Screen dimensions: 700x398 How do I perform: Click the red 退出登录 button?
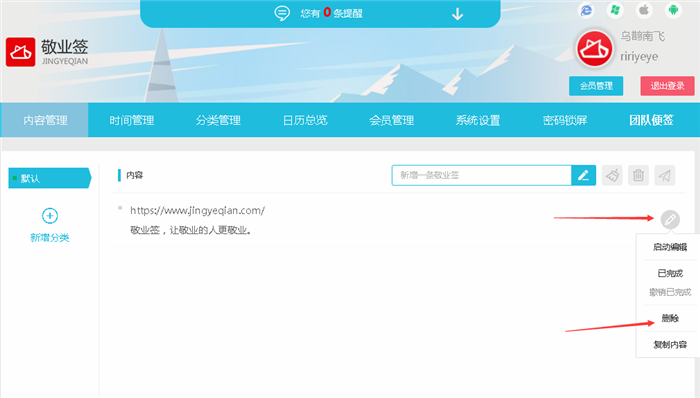667,86
